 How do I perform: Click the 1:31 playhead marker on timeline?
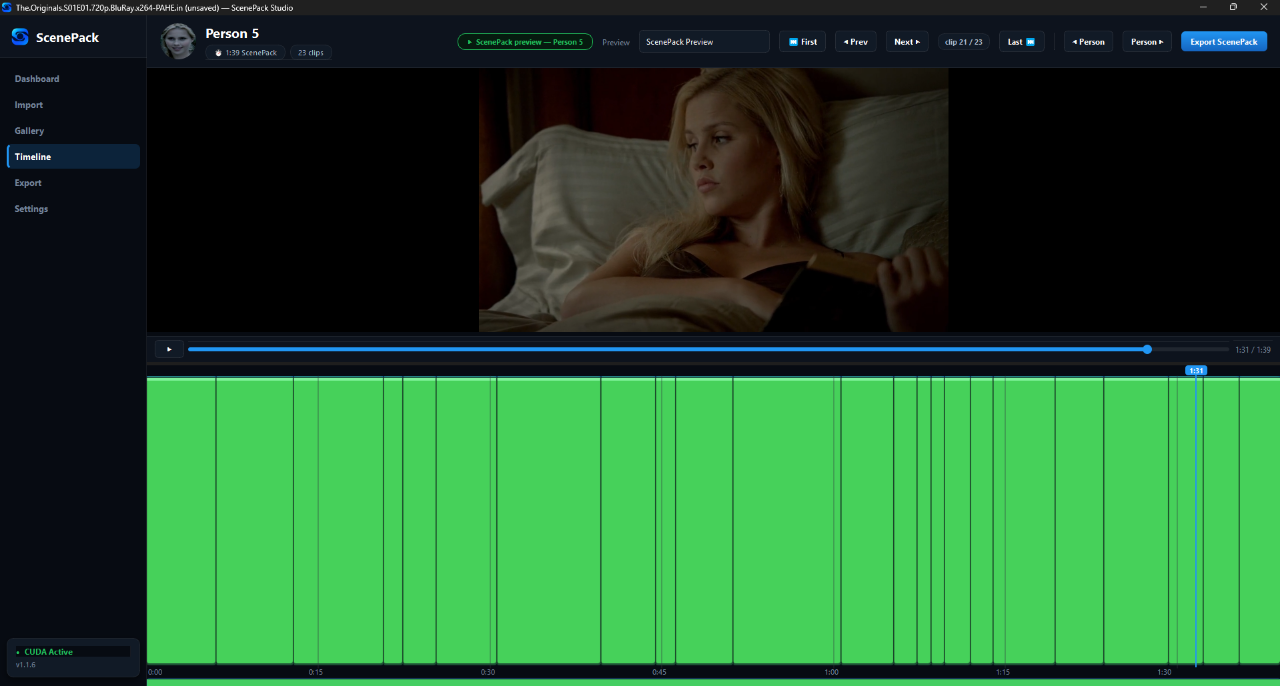coord(1196,370)
